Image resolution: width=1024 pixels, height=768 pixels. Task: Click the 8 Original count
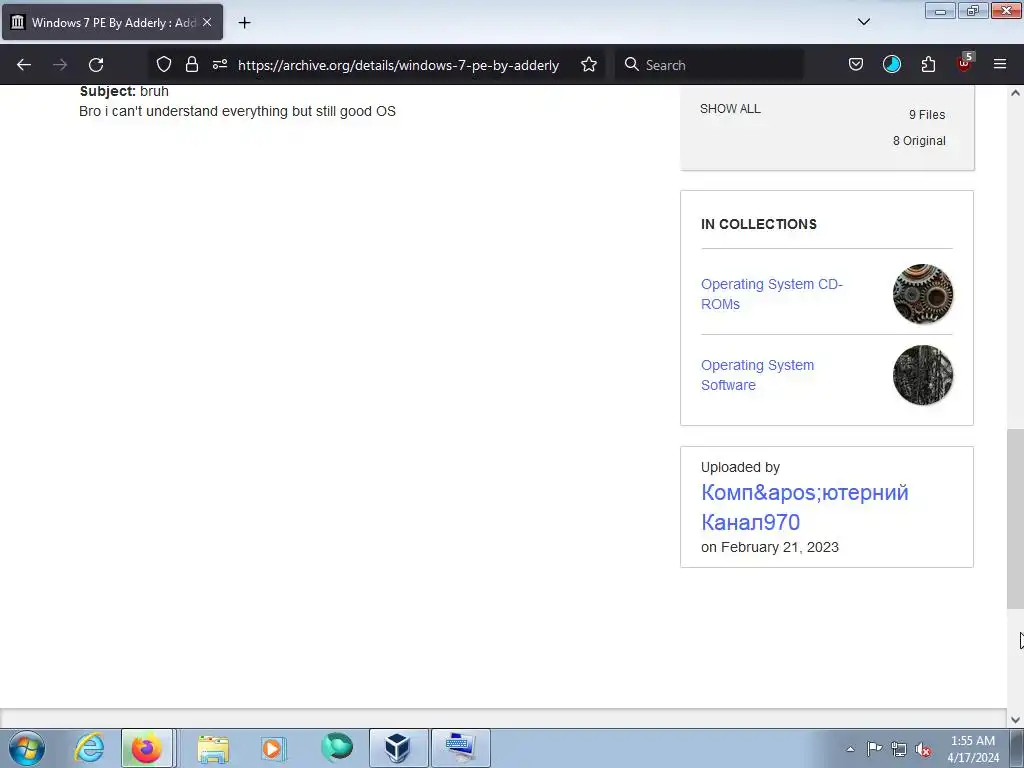point(919,141)
